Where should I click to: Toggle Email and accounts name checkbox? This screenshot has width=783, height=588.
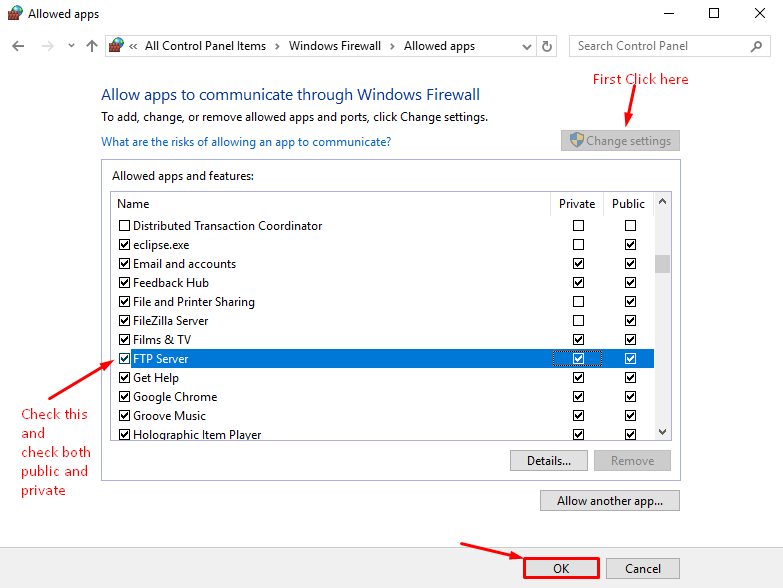point(124,264)
